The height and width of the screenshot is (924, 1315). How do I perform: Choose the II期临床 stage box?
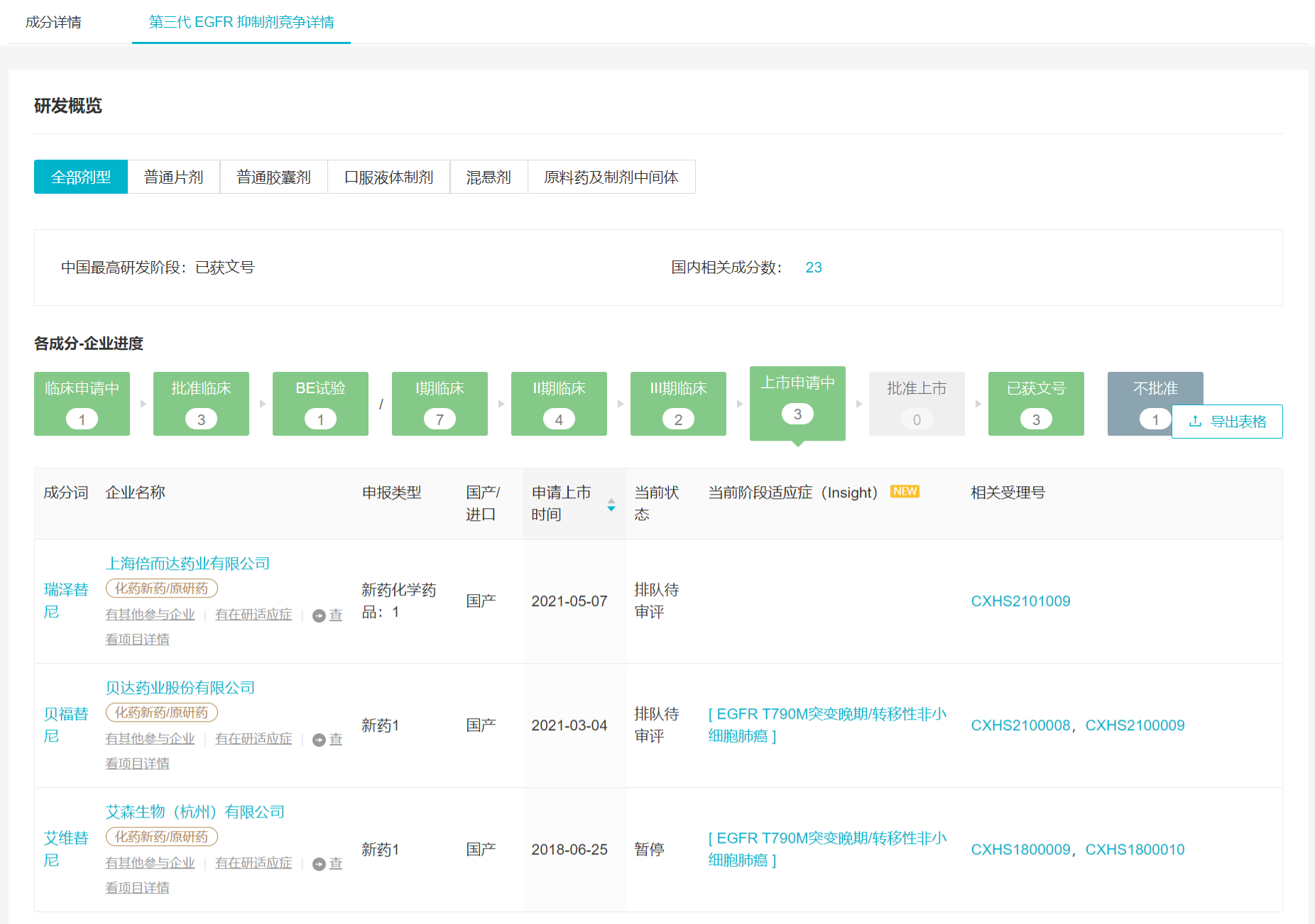(559, 403)
